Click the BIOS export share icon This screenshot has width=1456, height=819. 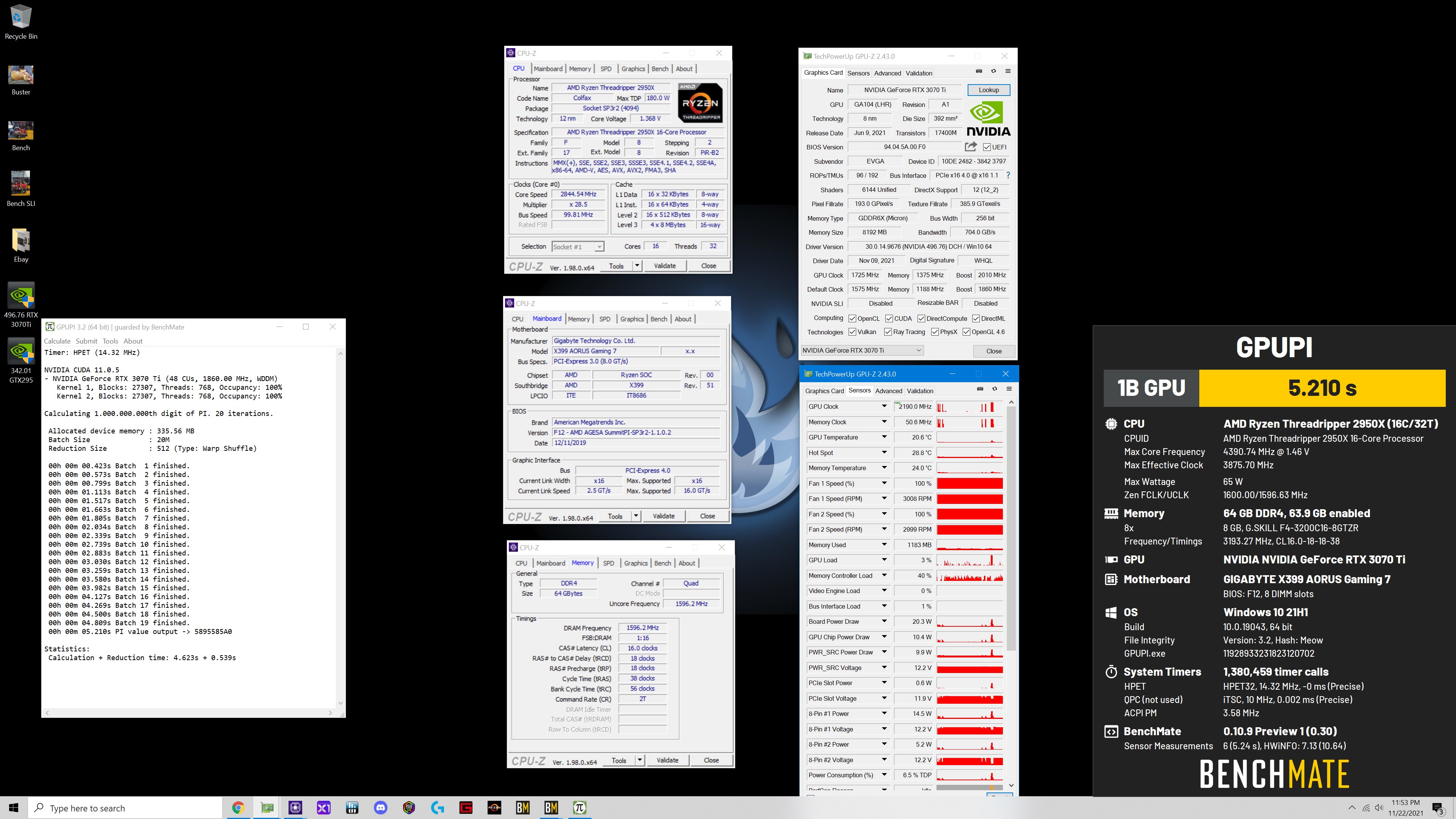click(x=971, y=146)
